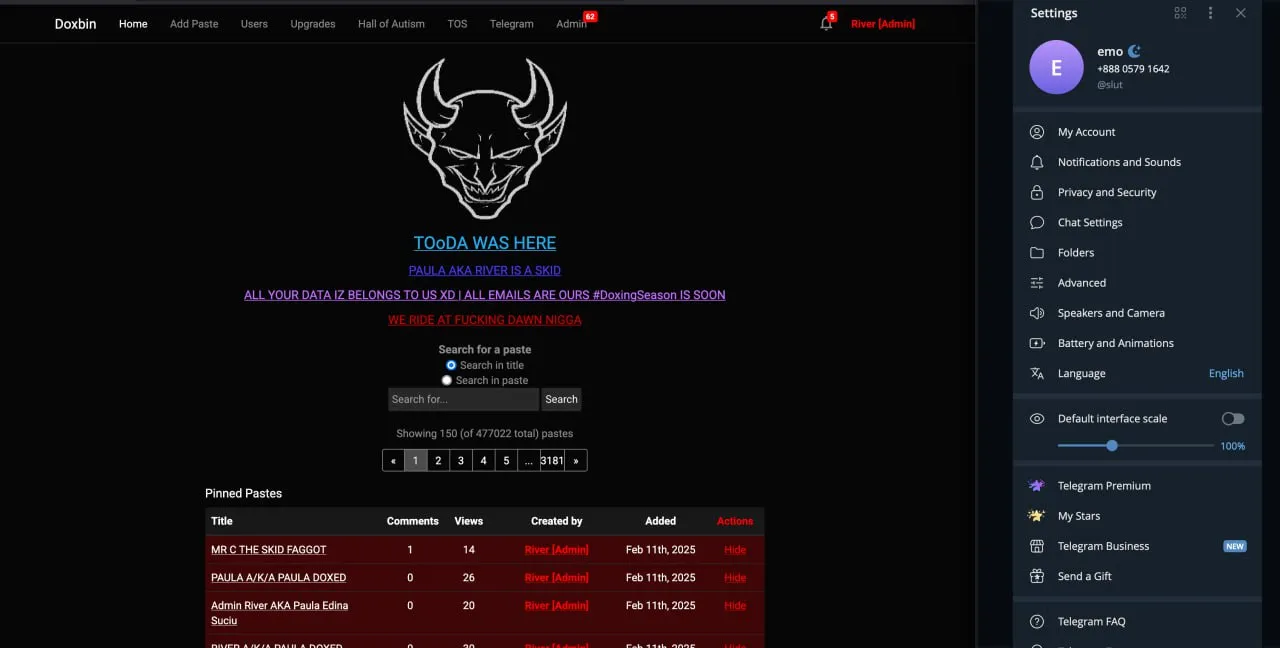
Task: Click the "100%" interface scale value
Action: (1233, 446)
